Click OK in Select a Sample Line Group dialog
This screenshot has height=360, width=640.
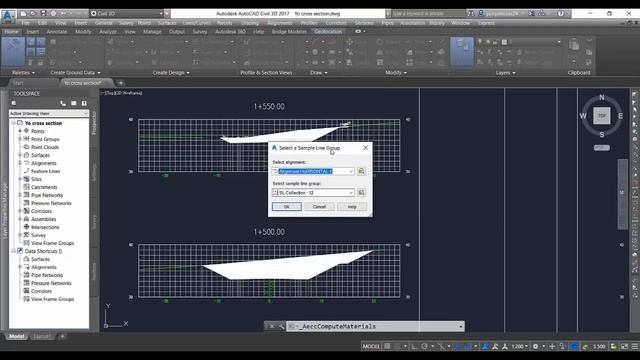pos(287,207)
